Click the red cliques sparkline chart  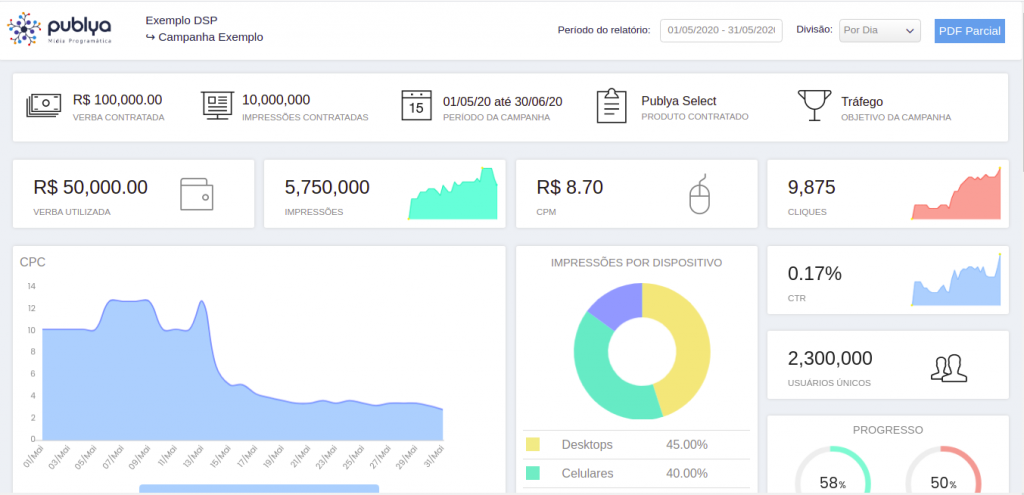pos(956,198)
